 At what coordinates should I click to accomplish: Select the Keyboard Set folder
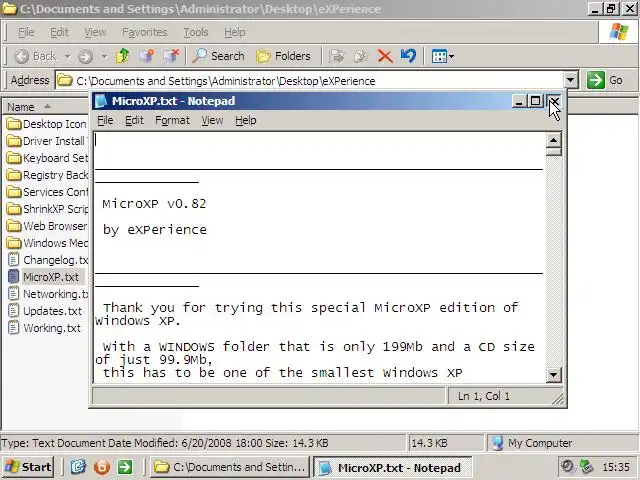coord(47,158)
